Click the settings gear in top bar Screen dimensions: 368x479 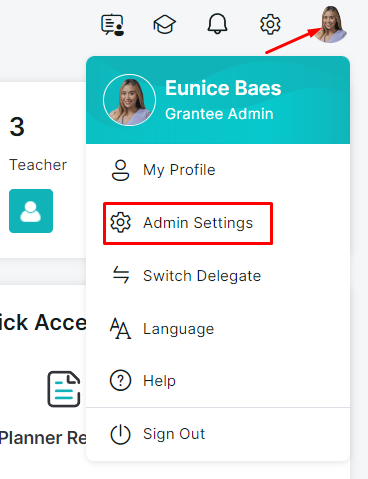point(270,24)
